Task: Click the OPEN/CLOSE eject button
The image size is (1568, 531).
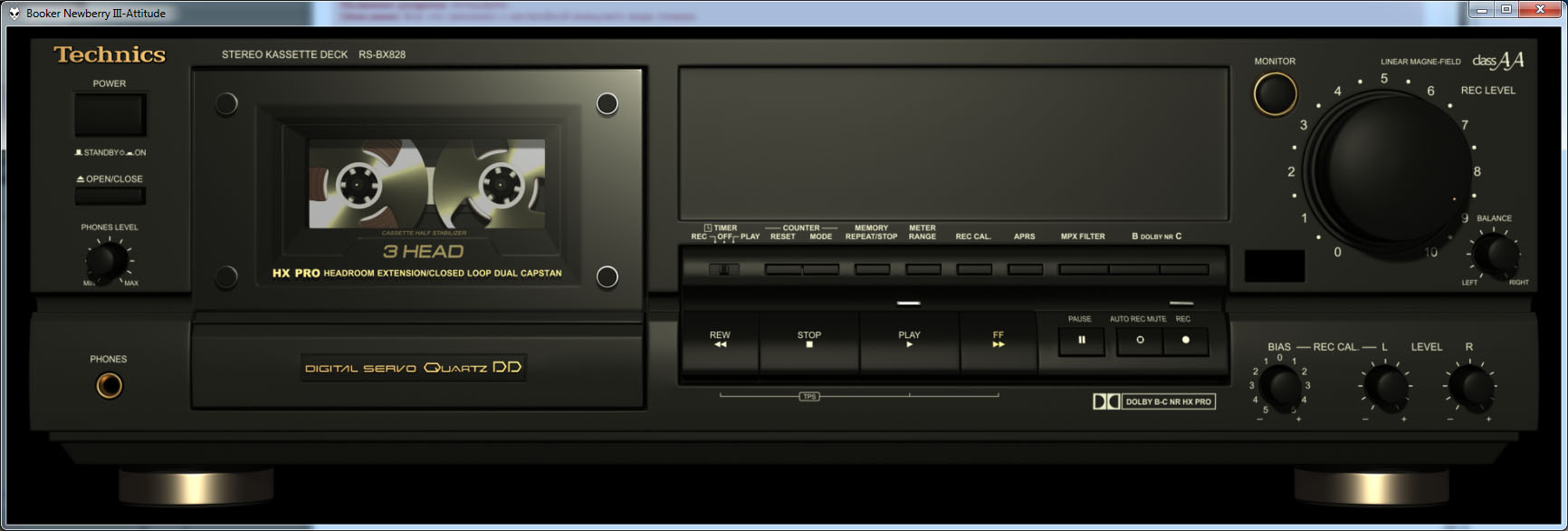Action: (110, 195)
